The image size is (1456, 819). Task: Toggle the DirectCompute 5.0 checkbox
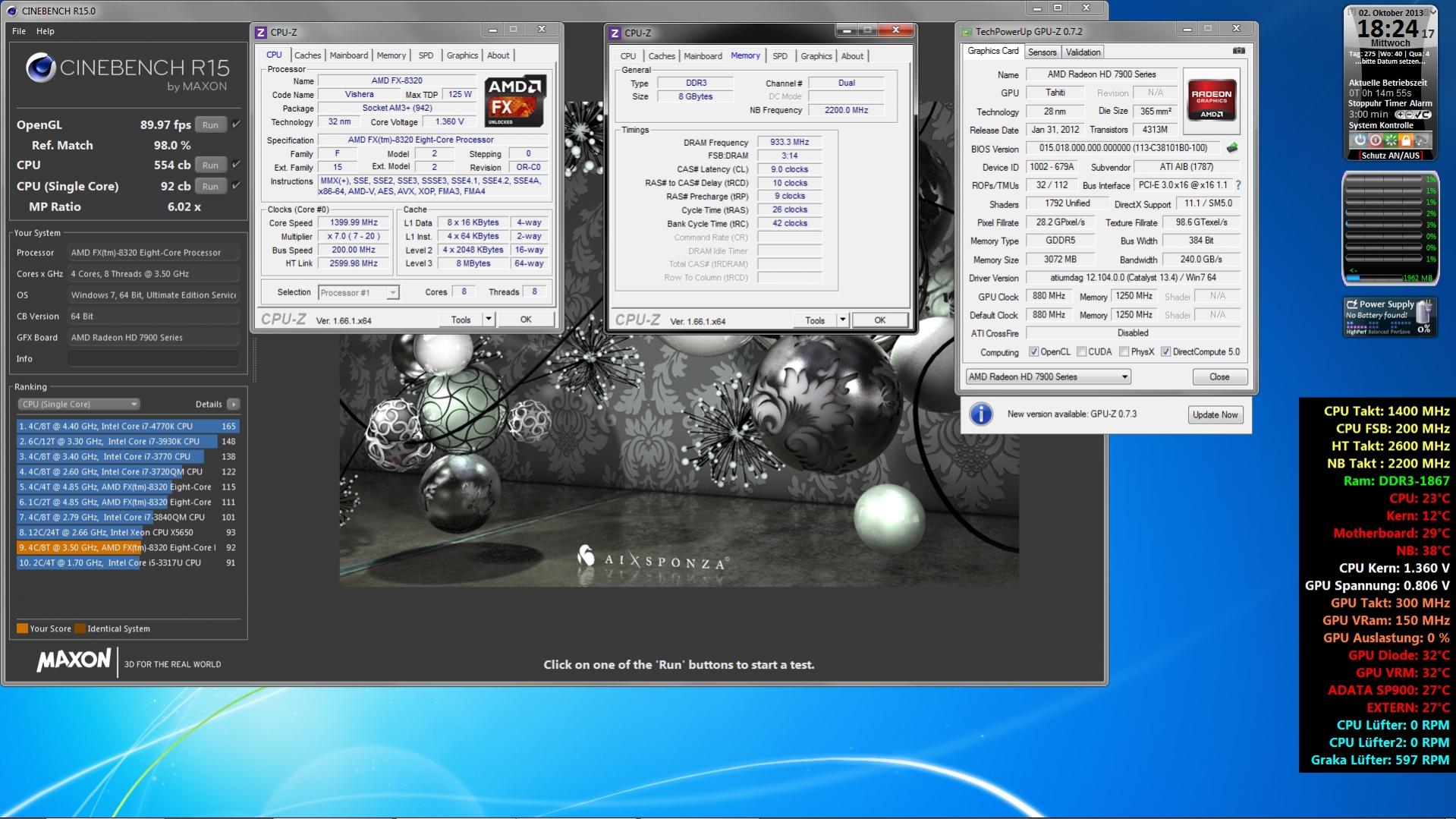[1165, 352]
